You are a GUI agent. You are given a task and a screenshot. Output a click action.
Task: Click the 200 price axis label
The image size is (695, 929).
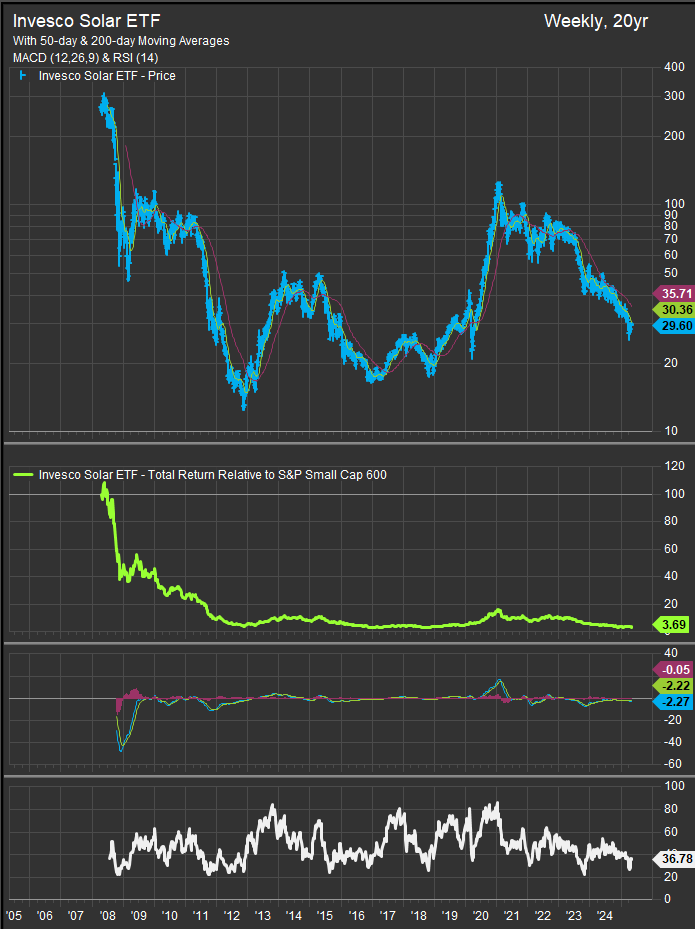point(674,136)
